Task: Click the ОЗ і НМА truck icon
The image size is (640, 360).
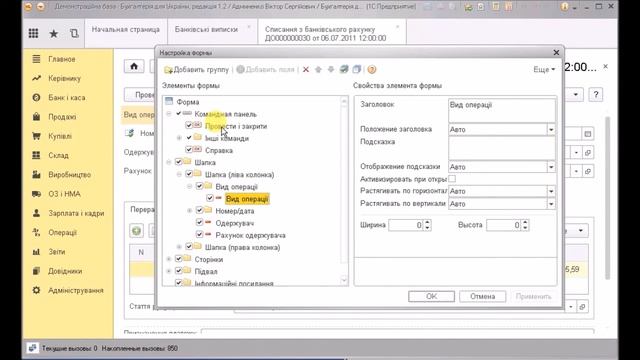Action: pos(36,194)
